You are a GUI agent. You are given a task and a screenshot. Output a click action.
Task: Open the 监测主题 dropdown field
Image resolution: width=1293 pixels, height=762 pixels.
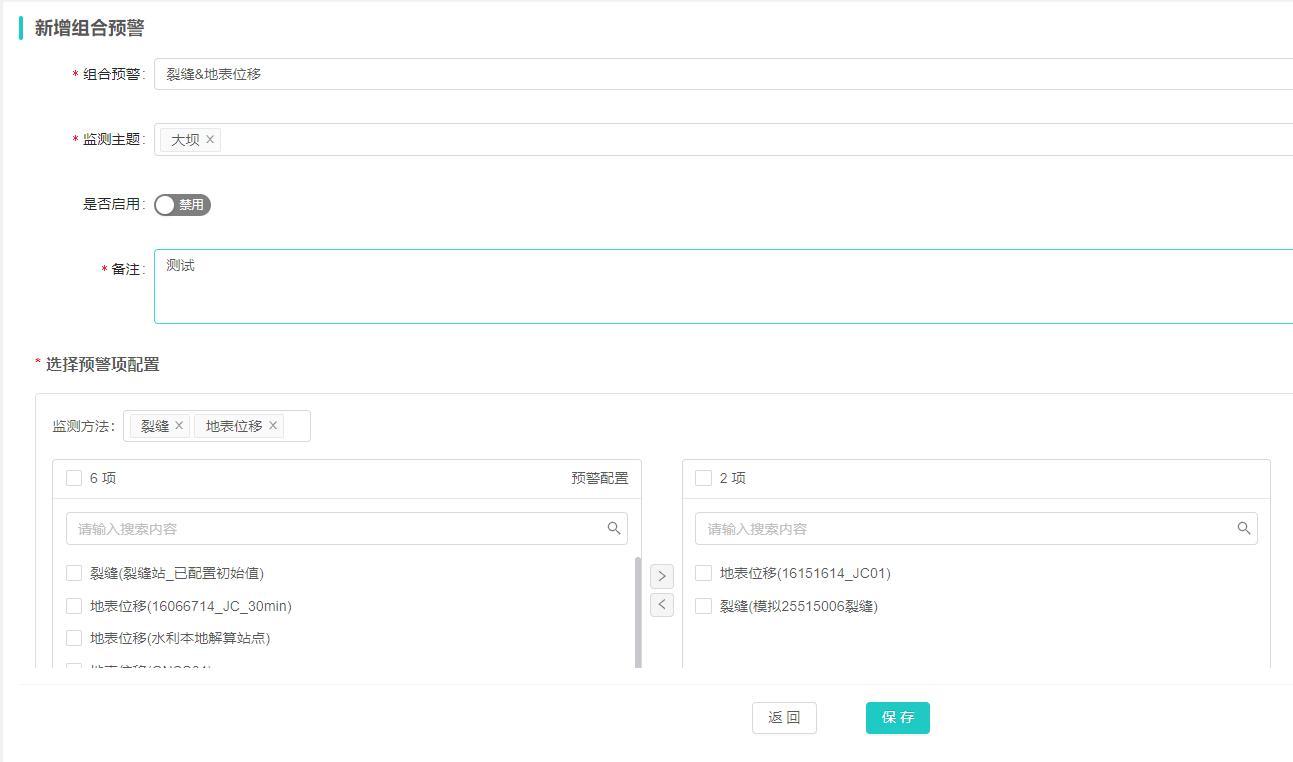coord(700,140)
